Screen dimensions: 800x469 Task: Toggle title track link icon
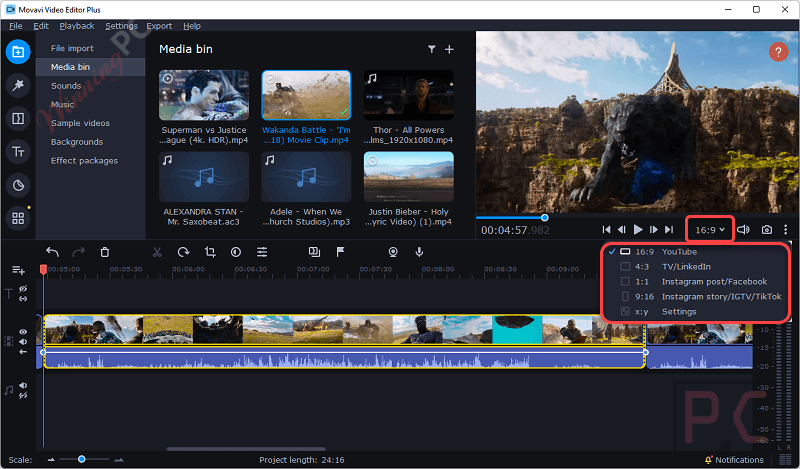(23, 299)
